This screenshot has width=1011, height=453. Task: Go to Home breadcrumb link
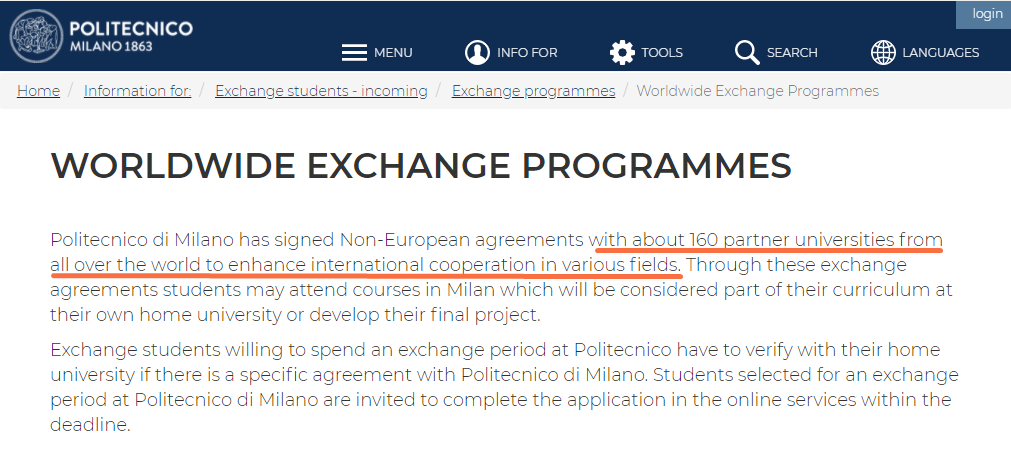(38, 91)
